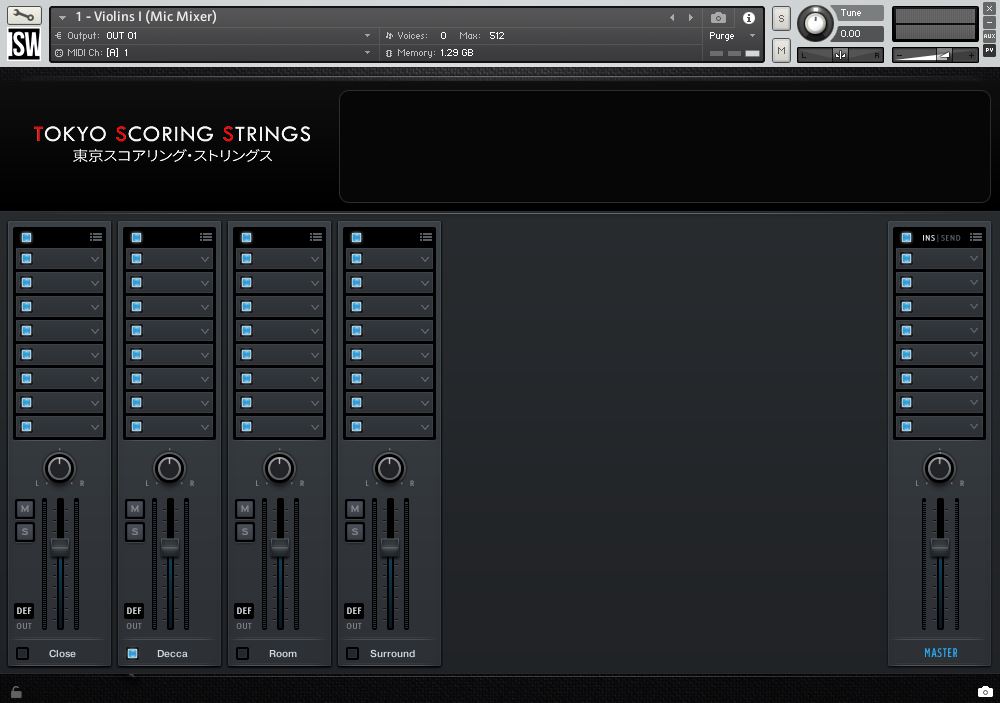Open Decca channel preset list icon
The width and height of the screenshot is (1000, 703).
[205, 237]
